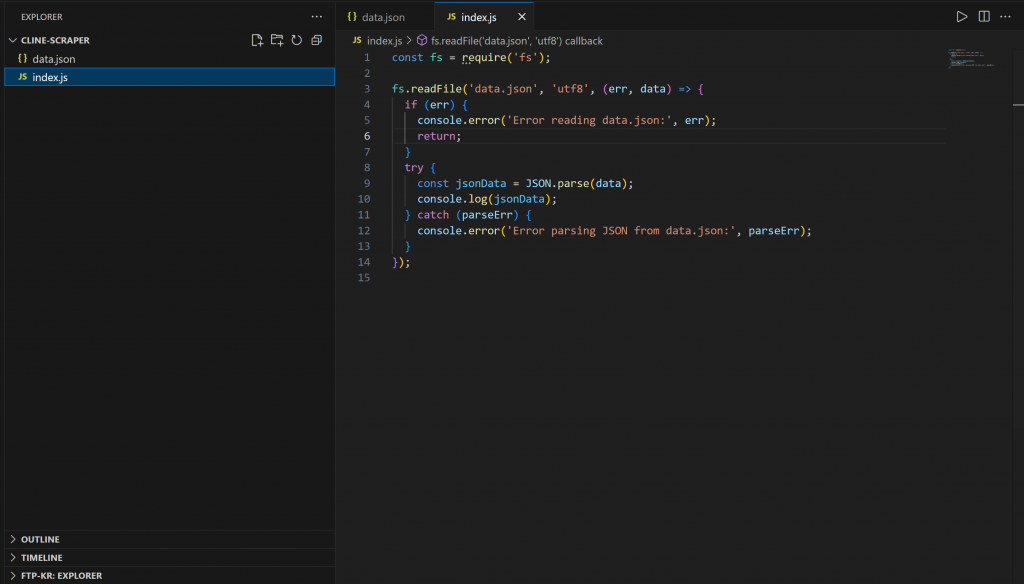This screenshot has width=1024, height=584.
Task: Click the New Folder icon in Explorer
Action: point(277,40)
